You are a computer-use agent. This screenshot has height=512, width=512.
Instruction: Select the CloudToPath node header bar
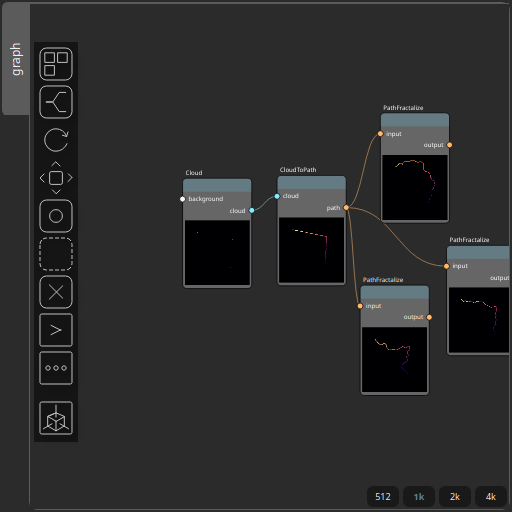pyautogui.click(x=311, y=183)
